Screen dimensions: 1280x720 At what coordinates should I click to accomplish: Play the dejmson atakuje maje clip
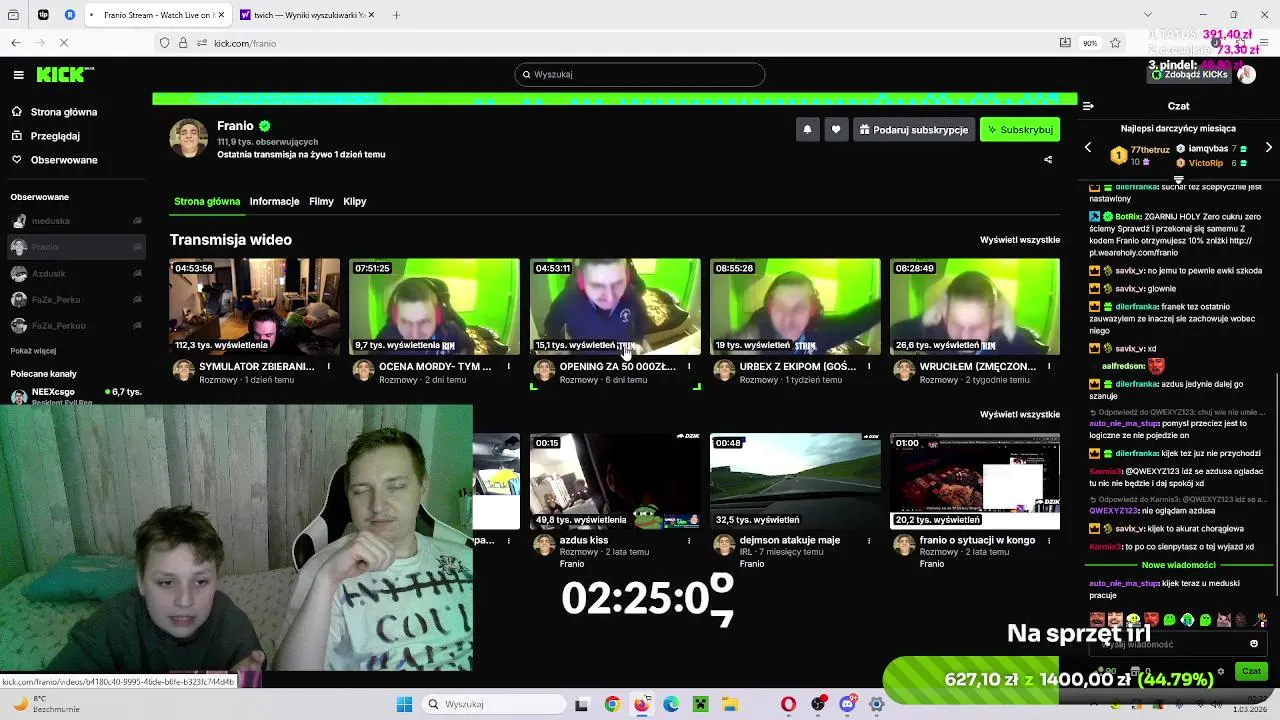pos(795,481)
